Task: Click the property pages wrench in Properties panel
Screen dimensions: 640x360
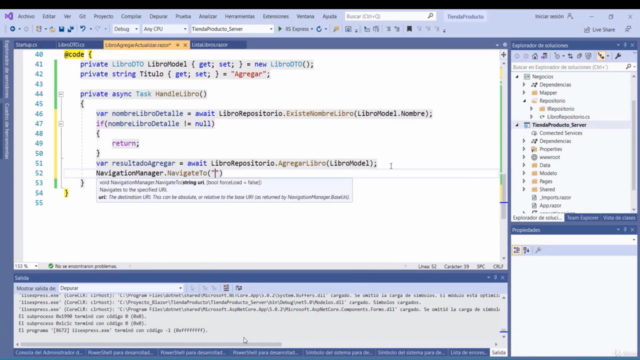Action: (538, 250)
